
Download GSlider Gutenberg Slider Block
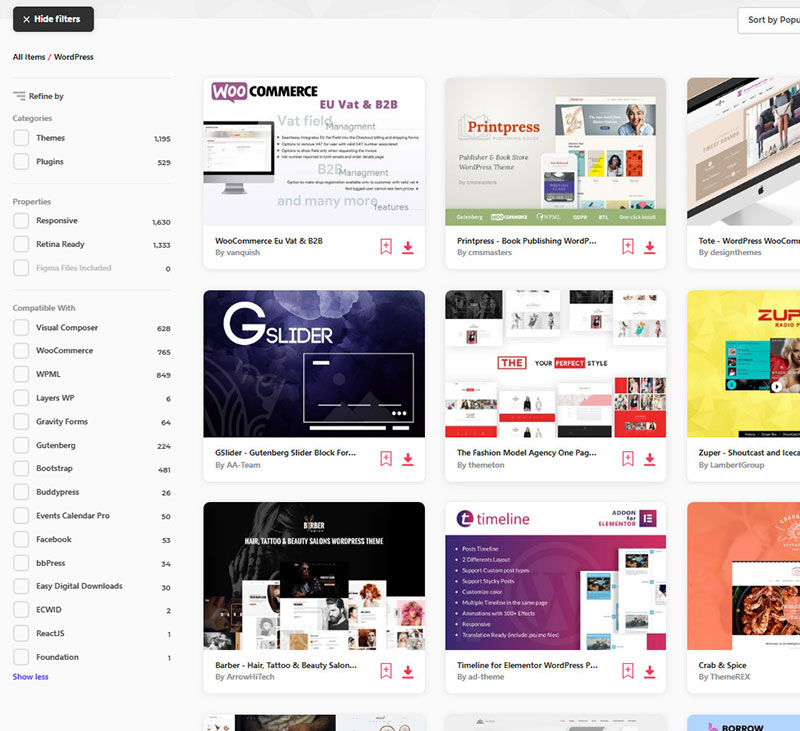[408, 460]
